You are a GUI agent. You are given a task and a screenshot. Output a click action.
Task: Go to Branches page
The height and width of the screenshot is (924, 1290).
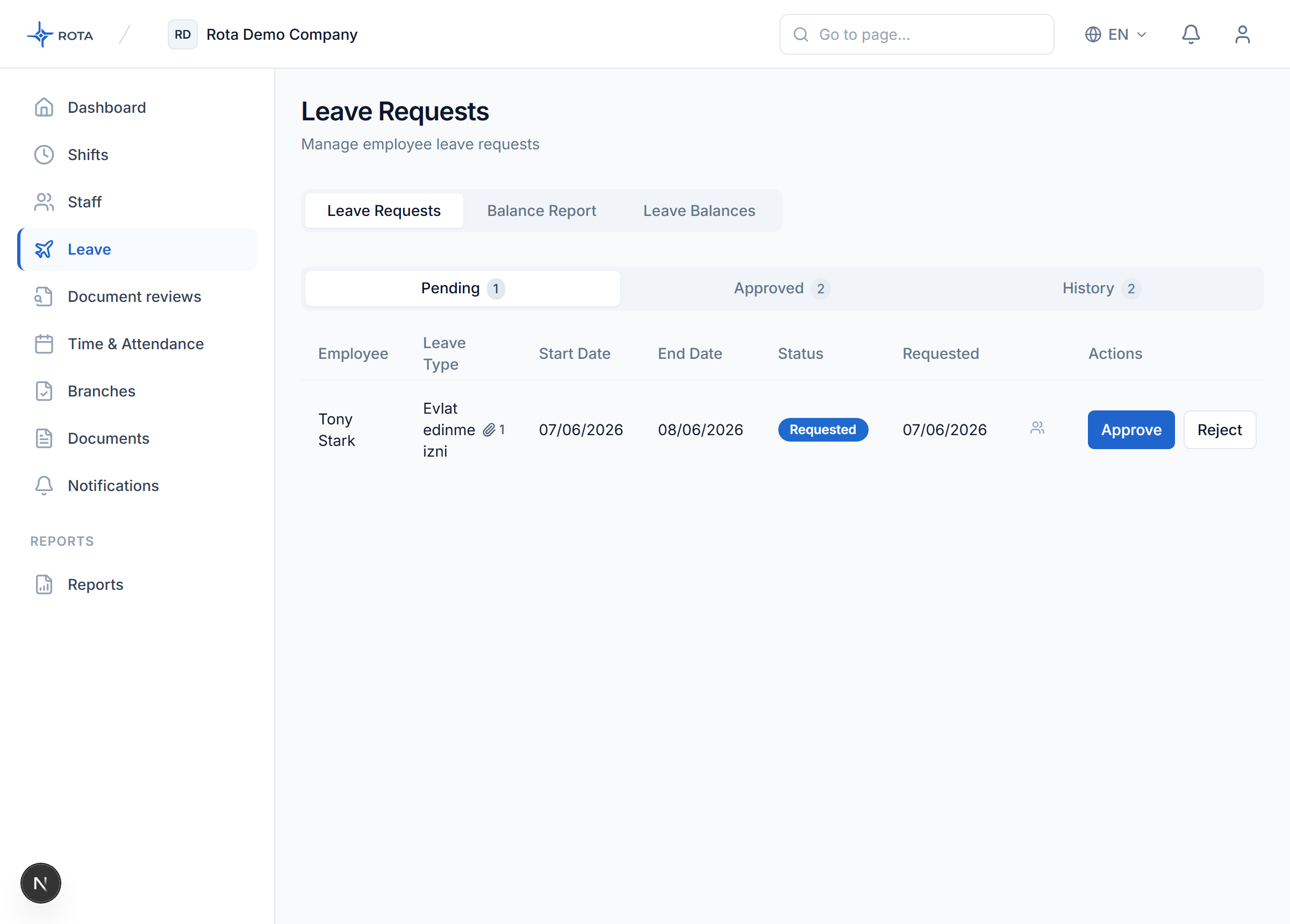click(x=137, y=391)
